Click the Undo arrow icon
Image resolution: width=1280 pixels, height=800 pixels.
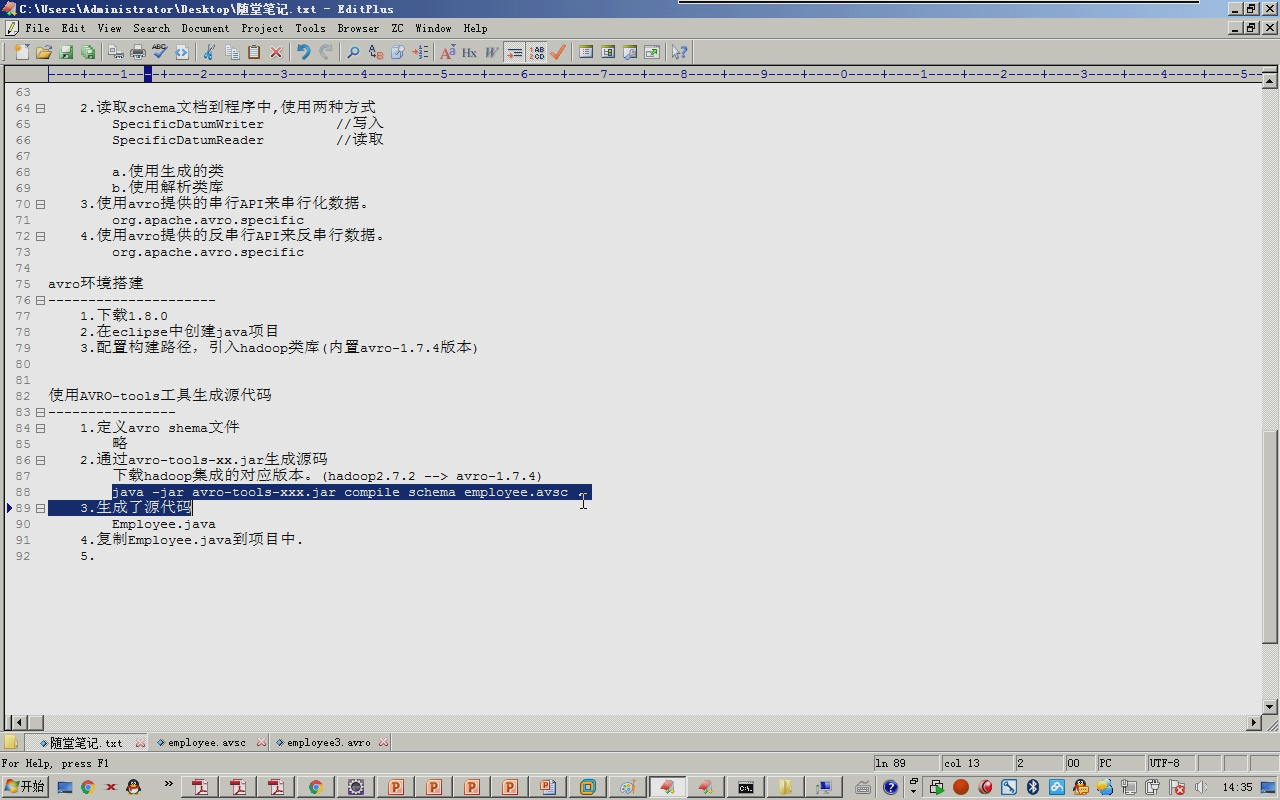[304, 52]
